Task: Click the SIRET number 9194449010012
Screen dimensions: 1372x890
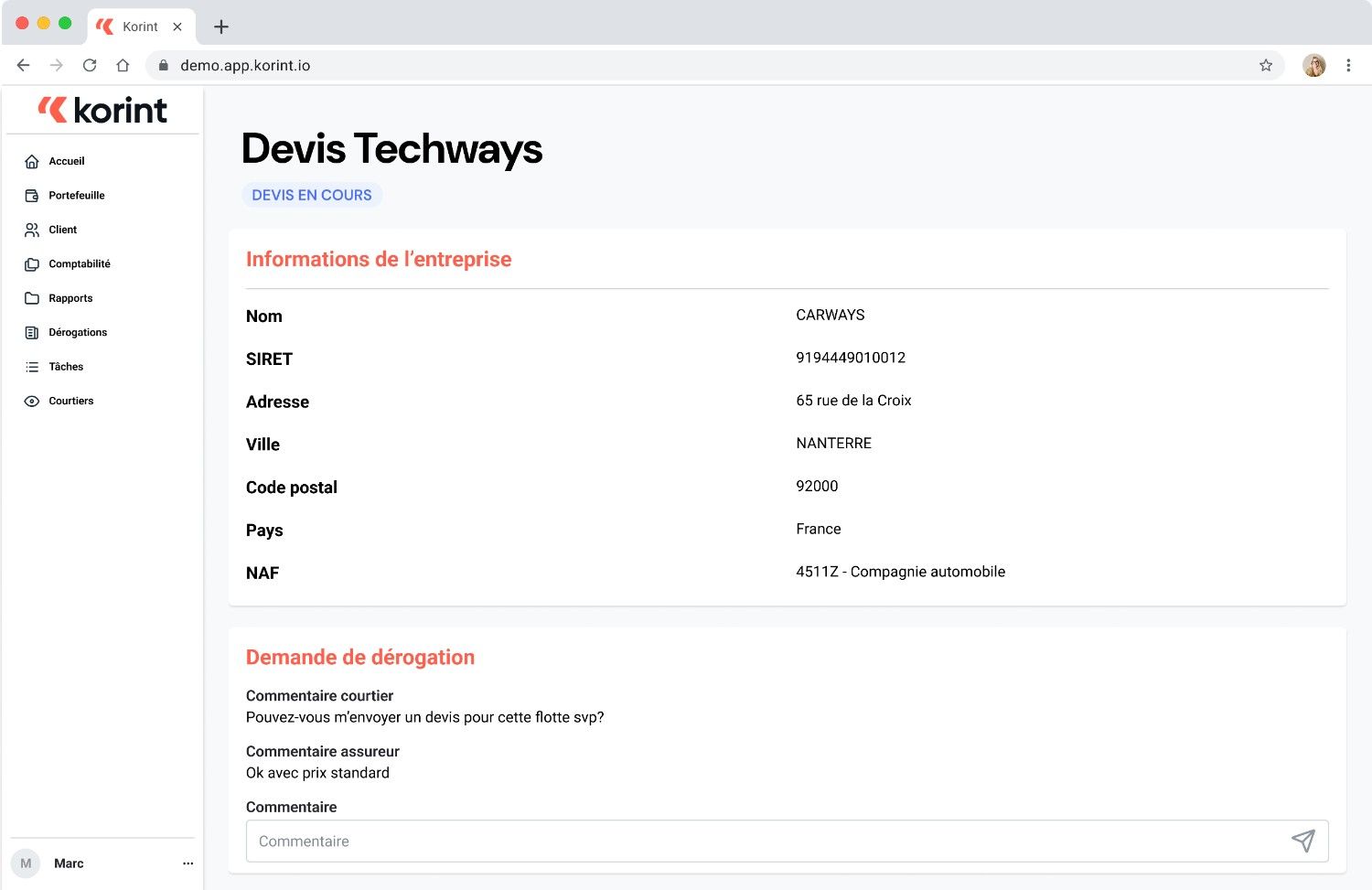Action: (851, 358)
